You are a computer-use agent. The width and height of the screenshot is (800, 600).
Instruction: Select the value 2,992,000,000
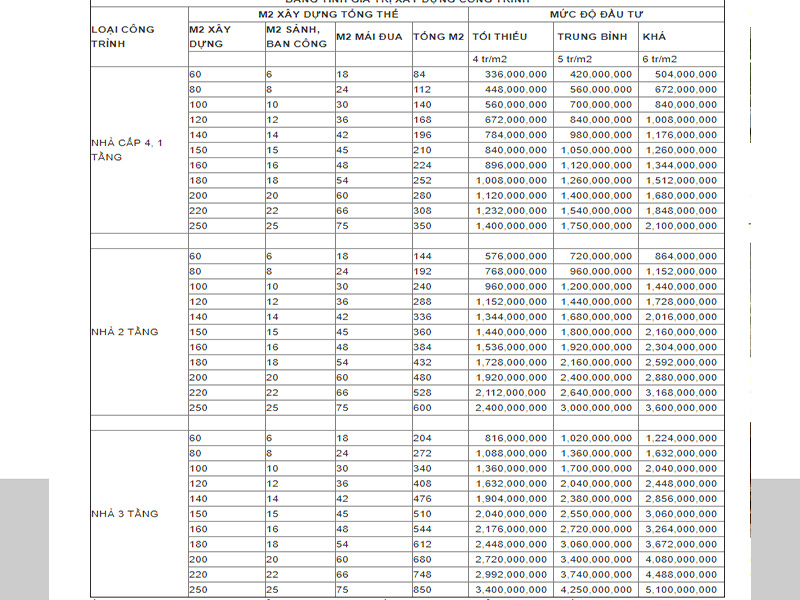pyautogui.click(x=511, y=574)
